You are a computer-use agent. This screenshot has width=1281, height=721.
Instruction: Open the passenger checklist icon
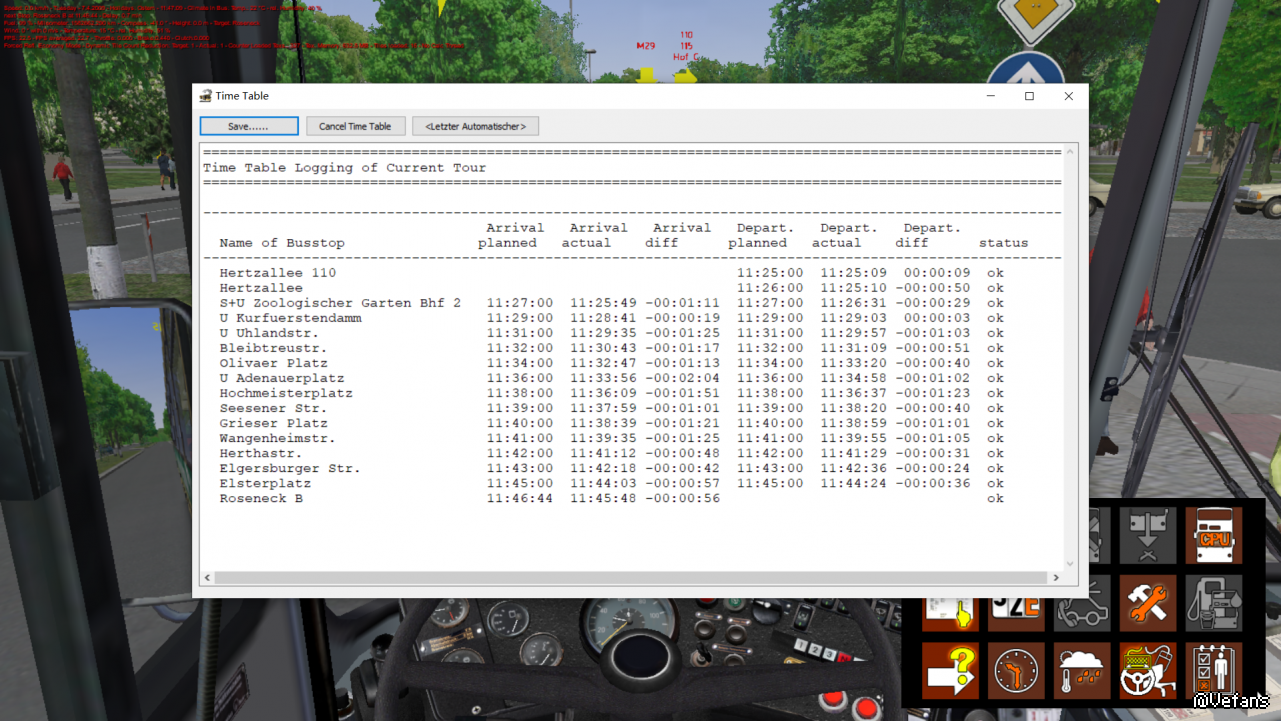tap(1214, 669)
